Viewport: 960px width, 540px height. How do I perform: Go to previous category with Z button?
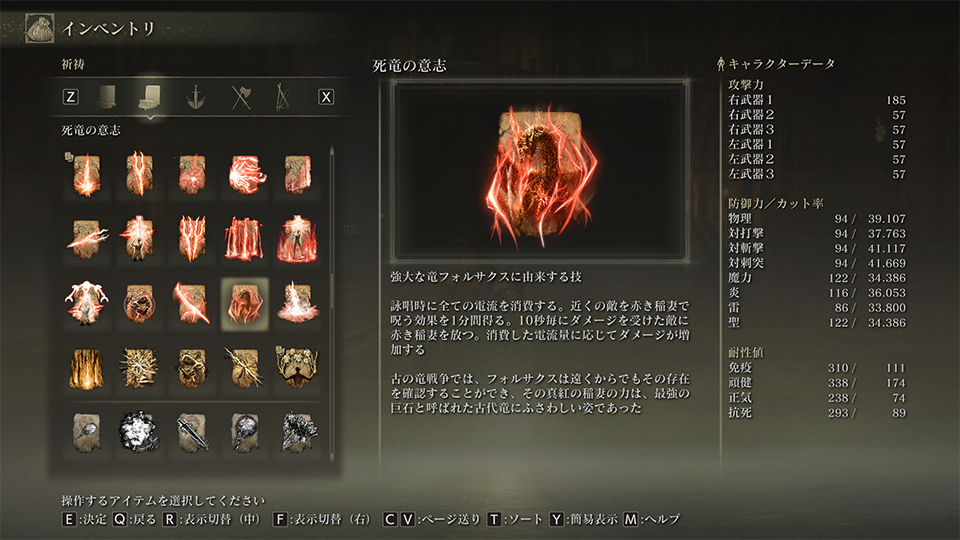point(70,97)
